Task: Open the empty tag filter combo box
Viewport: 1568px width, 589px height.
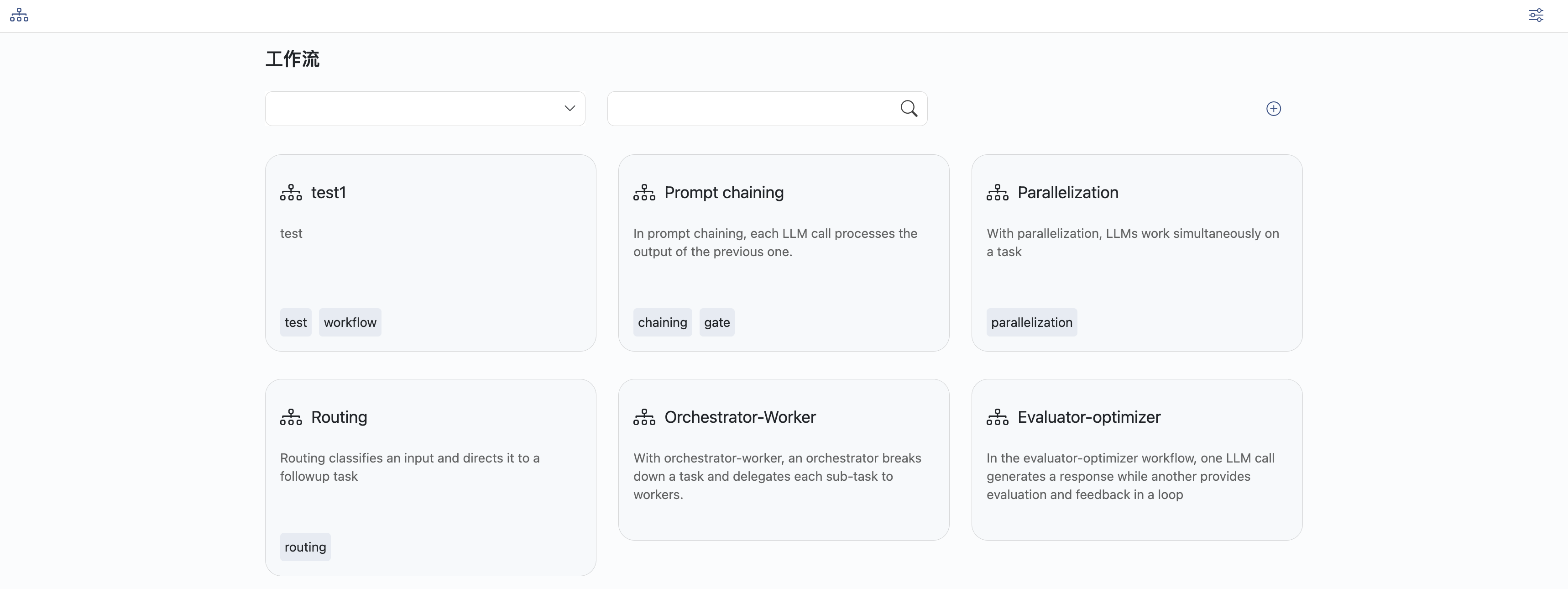Action: click(414, 108)
